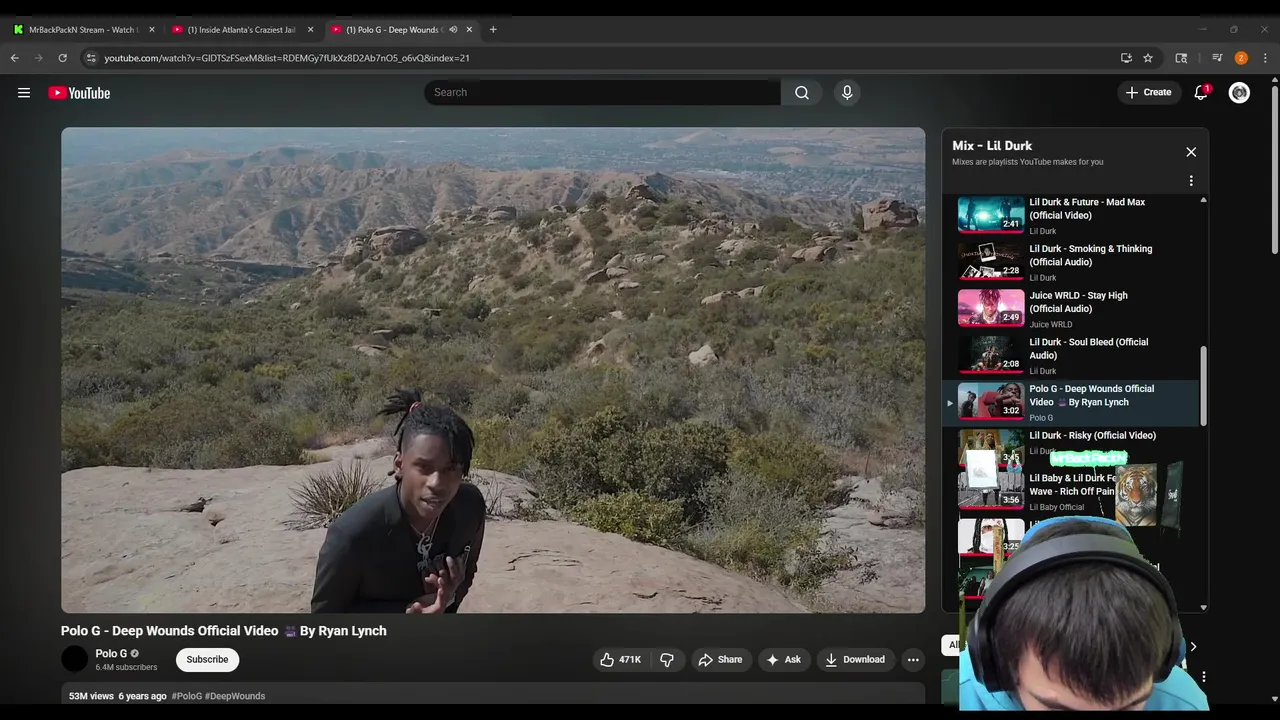The height and width of the screenshot is (720, 1280).
Task: Click the 53M views description text
Action: coord(91,696)
